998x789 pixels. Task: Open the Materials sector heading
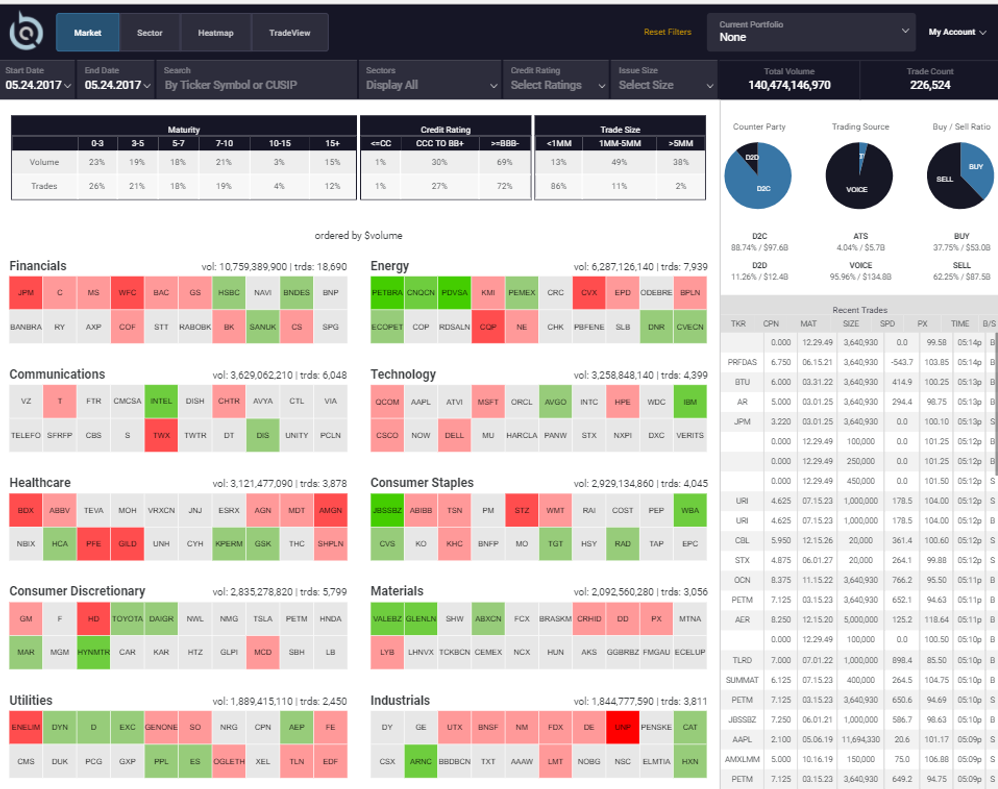point(397,591)
